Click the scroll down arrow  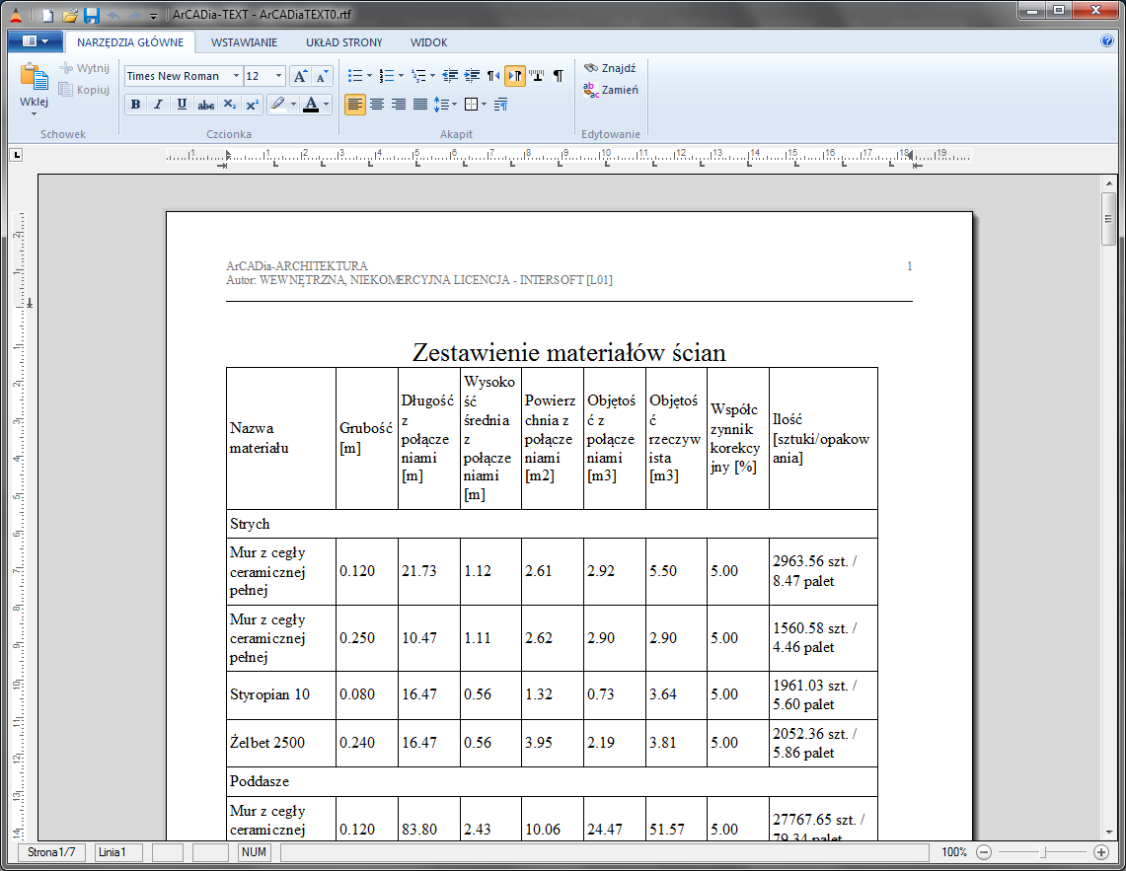pos(1109,832)
